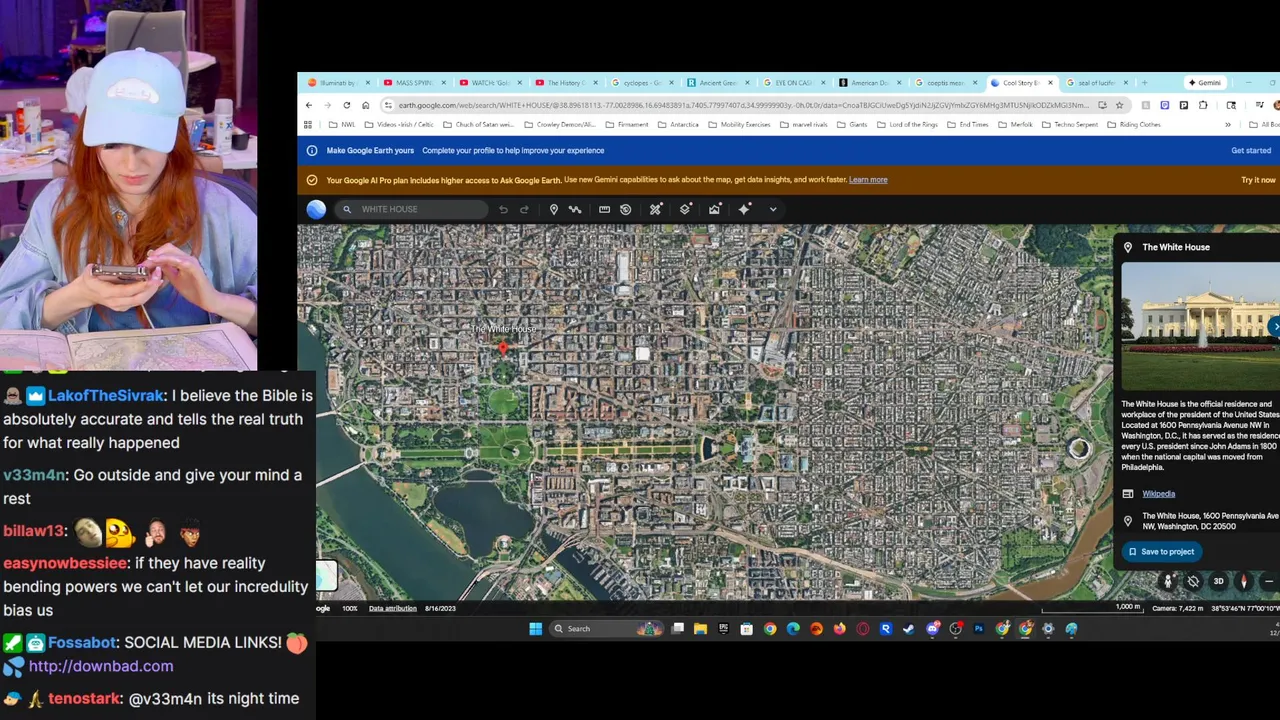Switch to the Illuminati browser tab
Image resolution: width=1280 pixels, height=720 pixels.
[x=337, y=83]
